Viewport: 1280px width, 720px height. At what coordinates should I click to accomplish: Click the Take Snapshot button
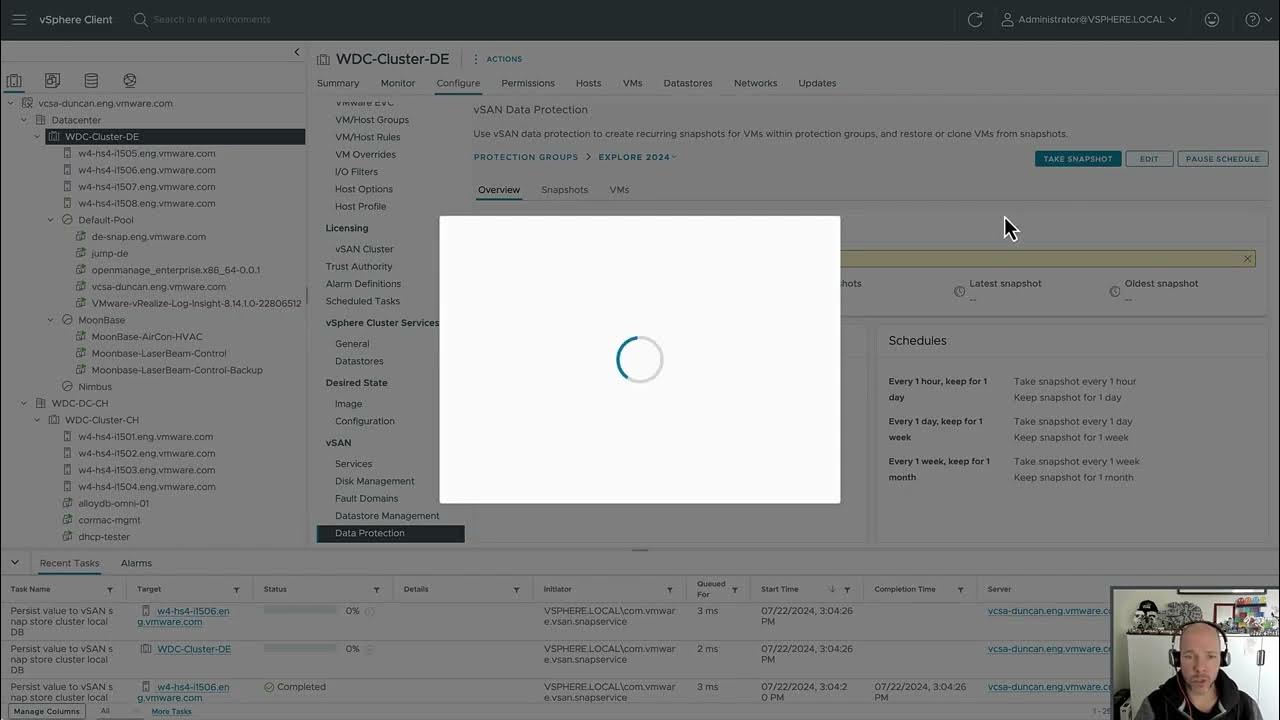tap(1078, 159)
